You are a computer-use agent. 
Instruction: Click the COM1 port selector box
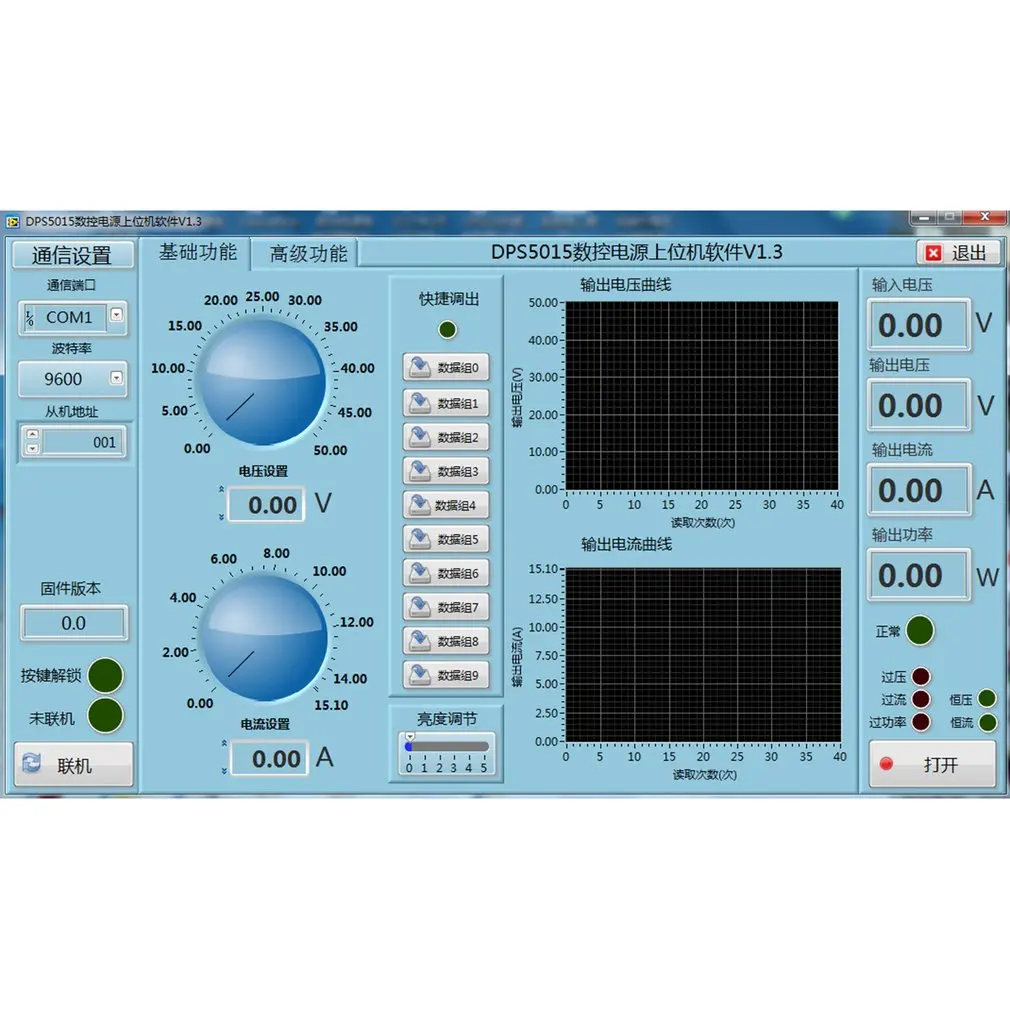pos(72,318)
